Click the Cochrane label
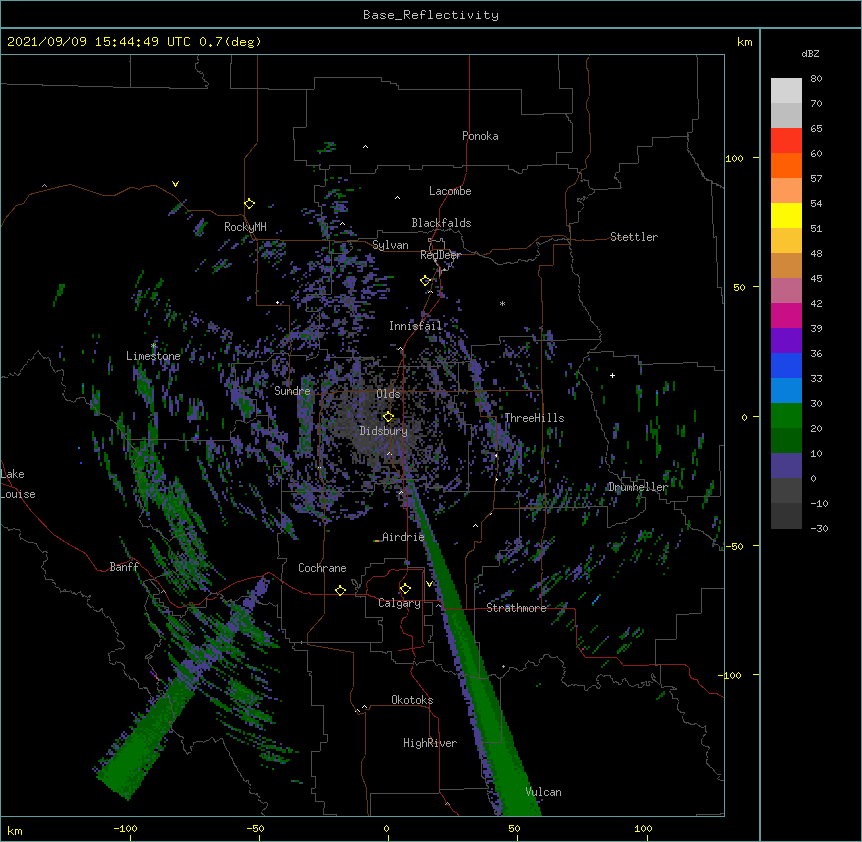The height and width of the screenshot is (842, 862). click(322, 568)
